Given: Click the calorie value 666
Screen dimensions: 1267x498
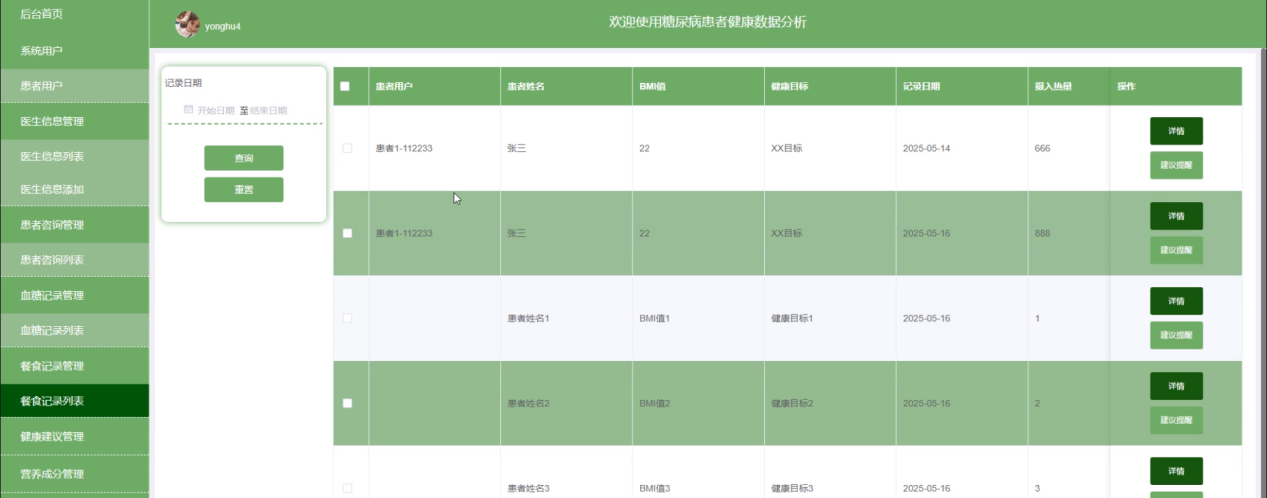Looking at the screenshot, I should 1043,148.
